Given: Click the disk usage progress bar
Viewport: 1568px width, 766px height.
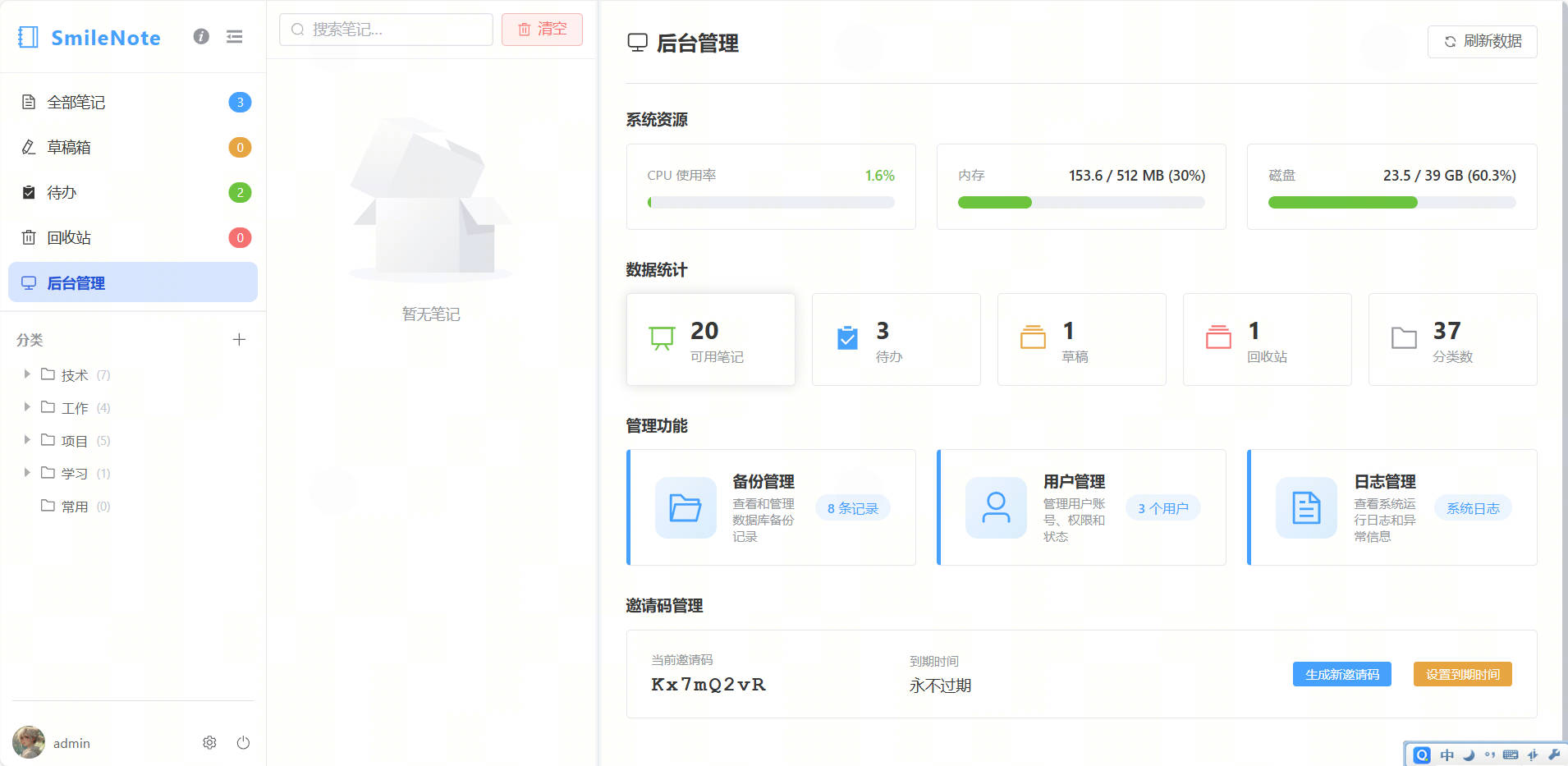Looking at the screenshot, I should [x=1392, y=202].
